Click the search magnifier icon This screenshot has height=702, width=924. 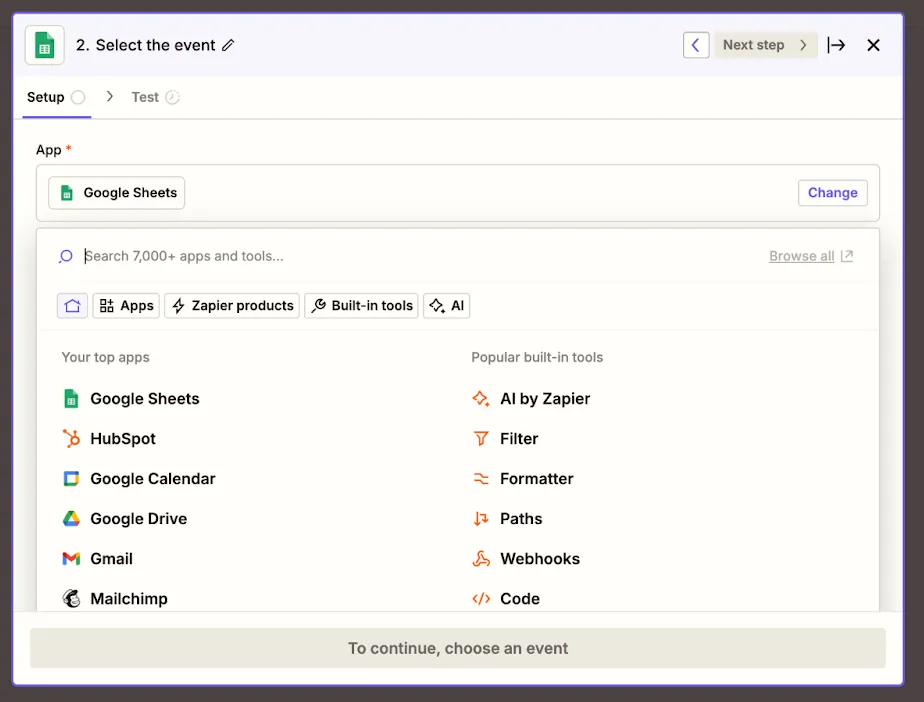65,256
